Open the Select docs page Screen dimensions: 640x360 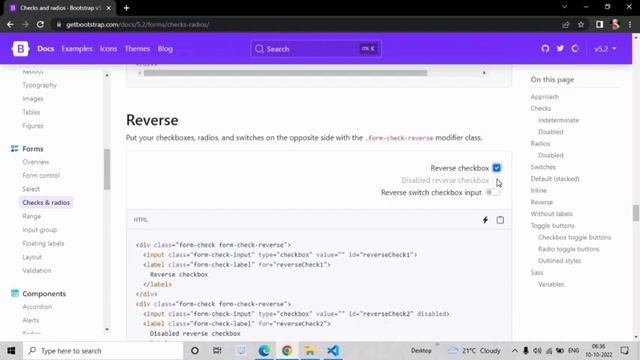31,189
